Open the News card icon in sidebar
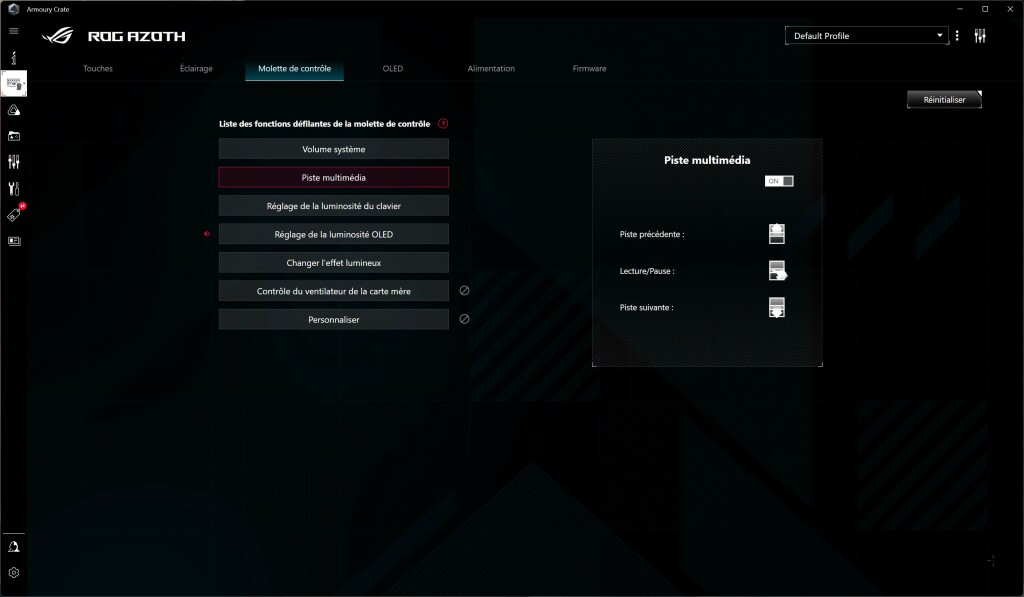1024x597 pixels. pos(14,241)
